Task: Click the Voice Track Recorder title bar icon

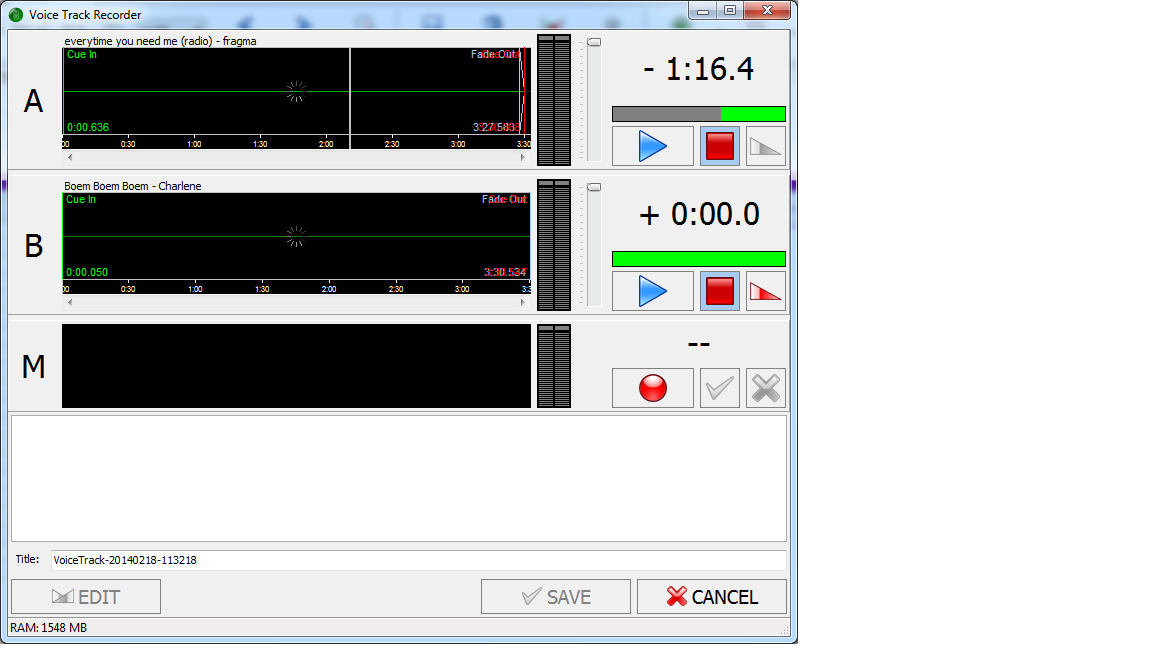Action: pos(14,14)
